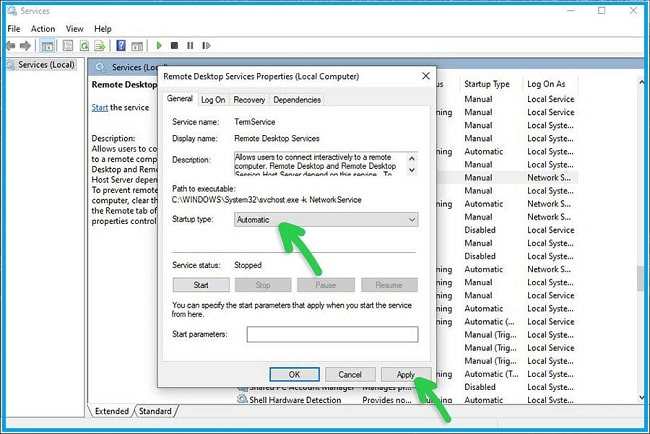Open Properties from the toolbar icon

point(68,46)
